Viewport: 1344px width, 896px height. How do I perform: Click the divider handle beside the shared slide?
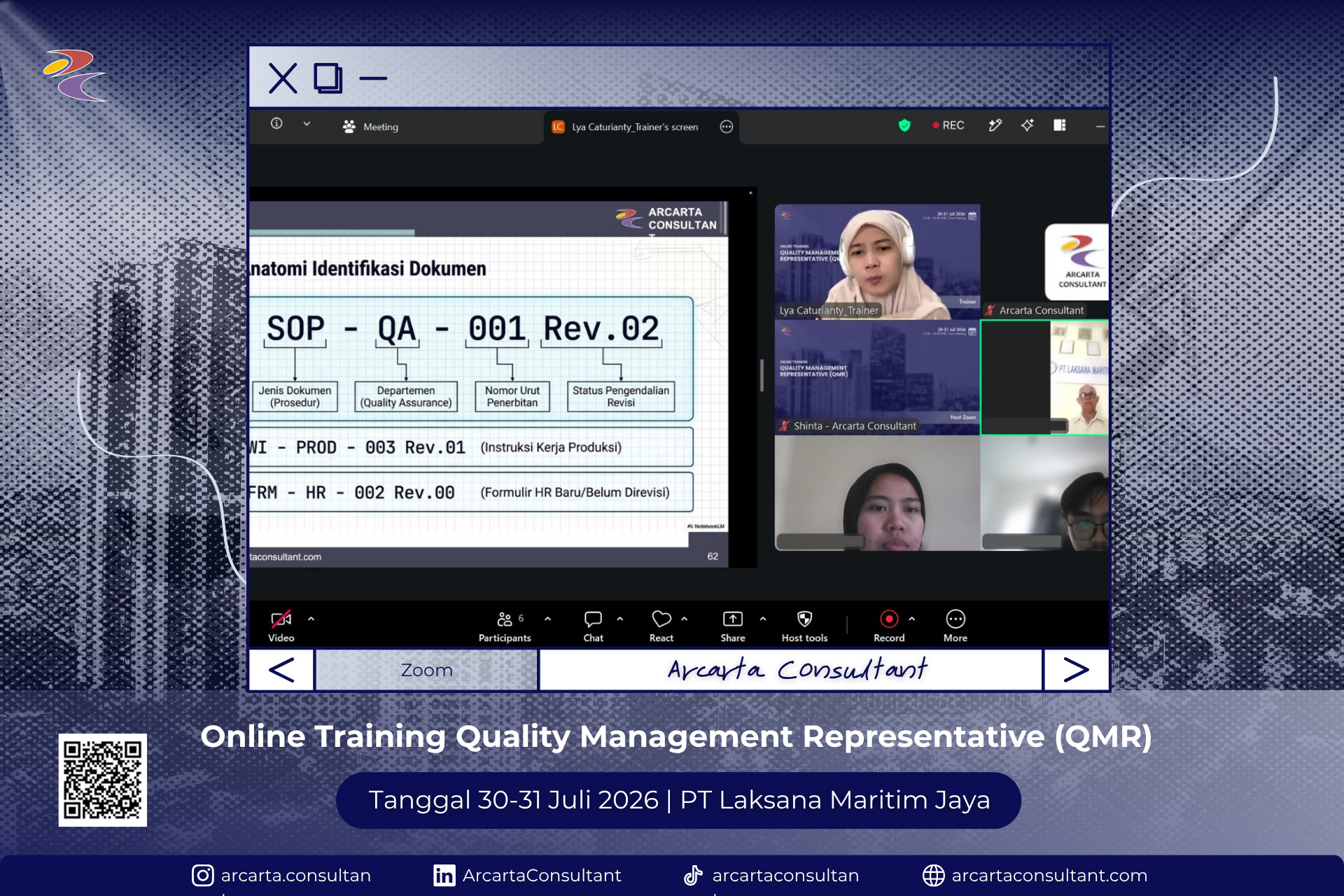762,375
